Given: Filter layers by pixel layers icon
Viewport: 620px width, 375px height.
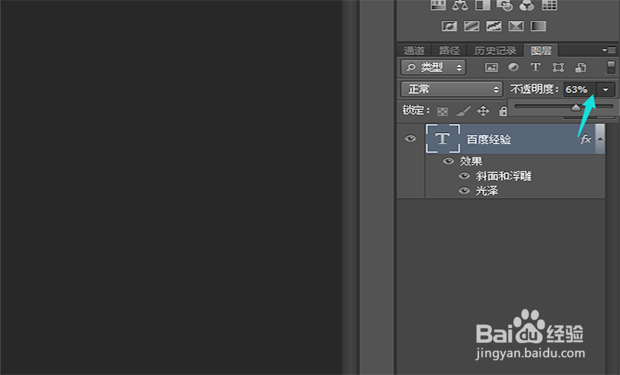Looking at the screenshot, I should (x=491, y=68).
